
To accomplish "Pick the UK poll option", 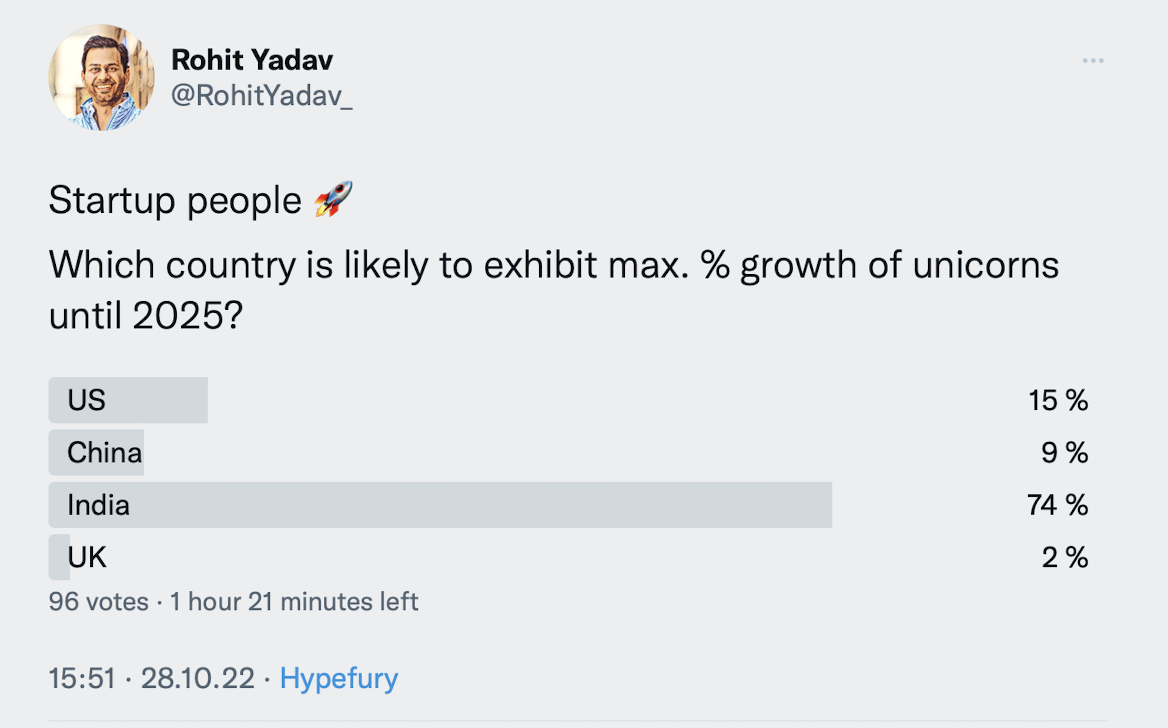I will 87,557.
